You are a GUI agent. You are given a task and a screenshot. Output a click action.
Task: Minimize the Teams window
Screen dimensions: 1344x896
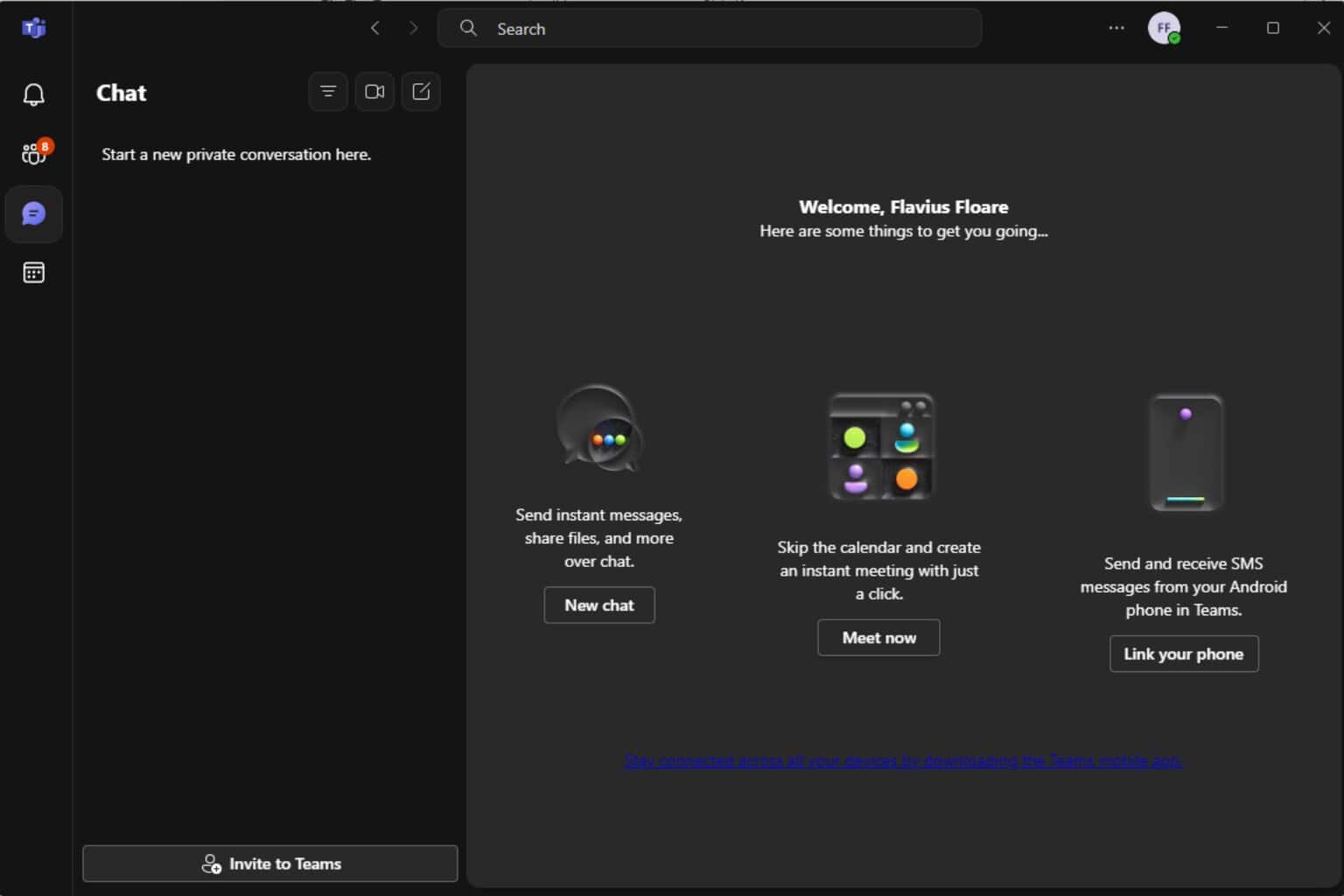click(1222, 28)
